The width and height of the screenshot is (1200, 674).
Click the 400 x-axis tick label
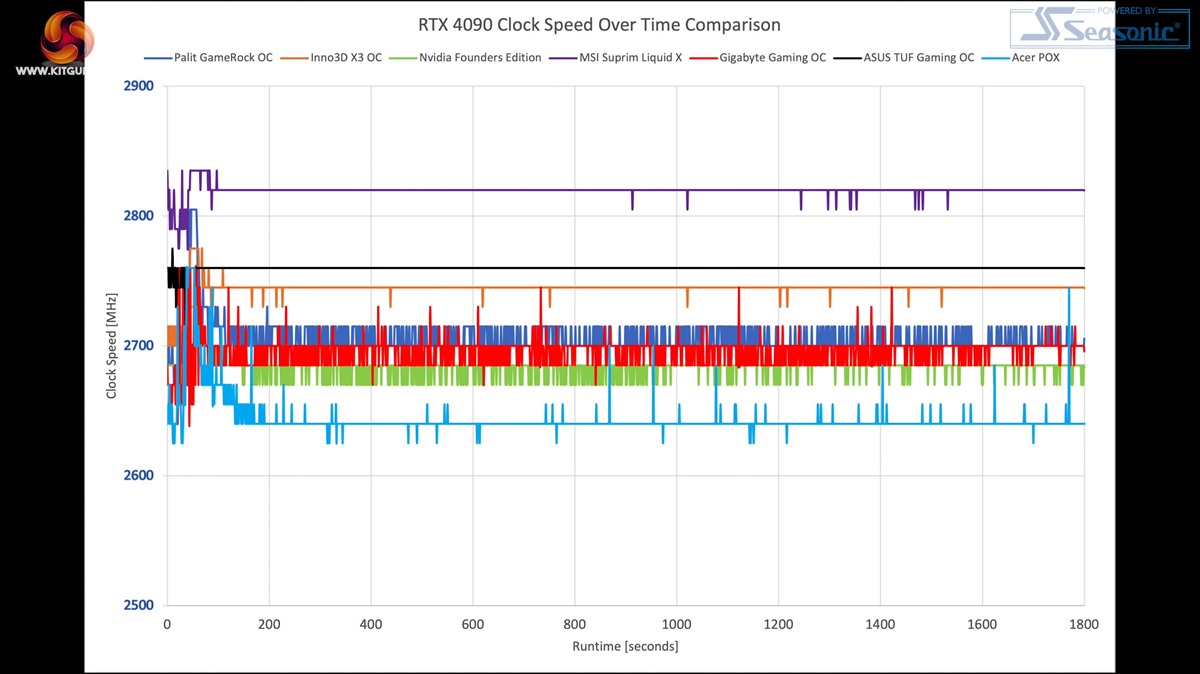(x=371, y=624)
